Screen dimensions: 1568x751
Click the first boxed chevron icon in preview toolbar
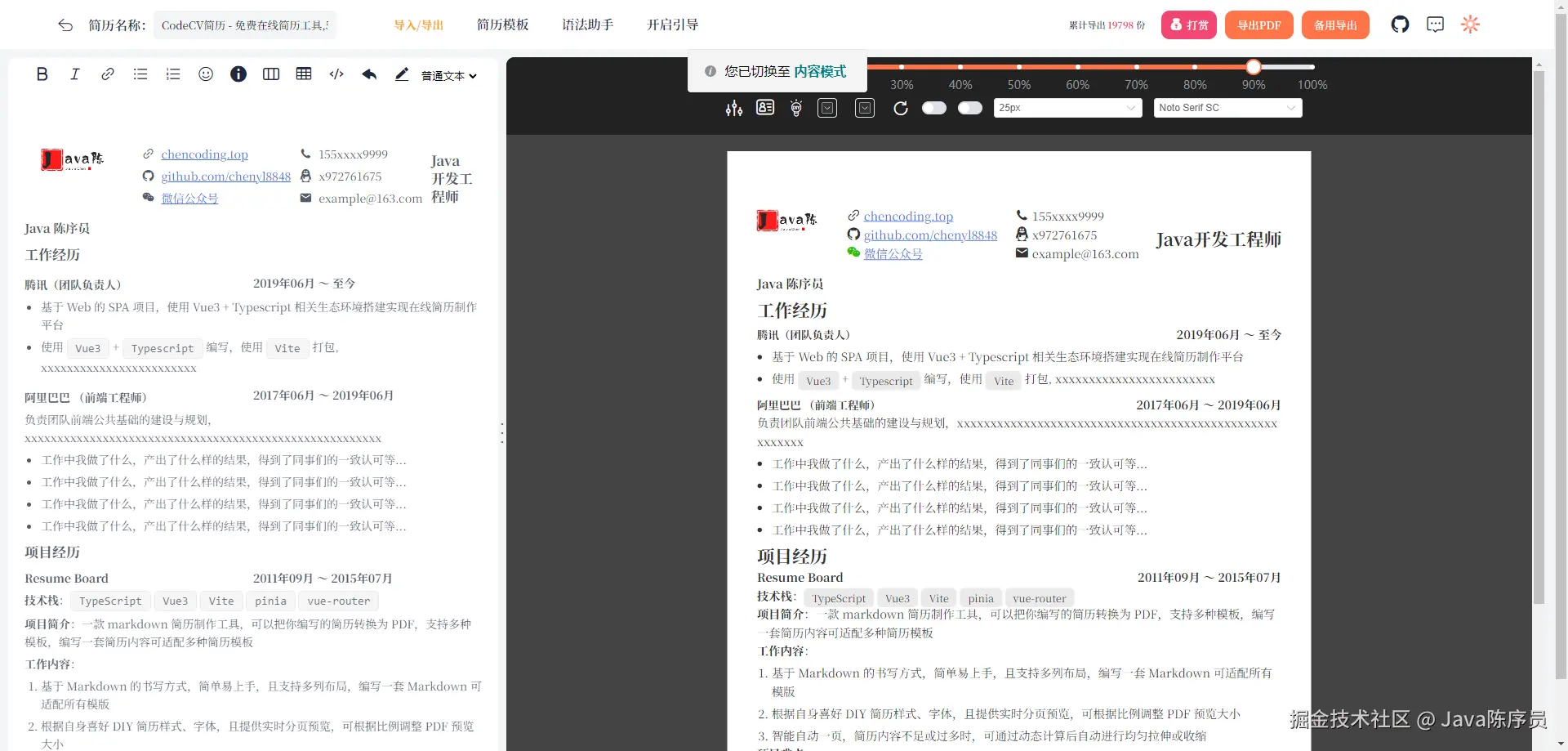(x=827, y=108)
